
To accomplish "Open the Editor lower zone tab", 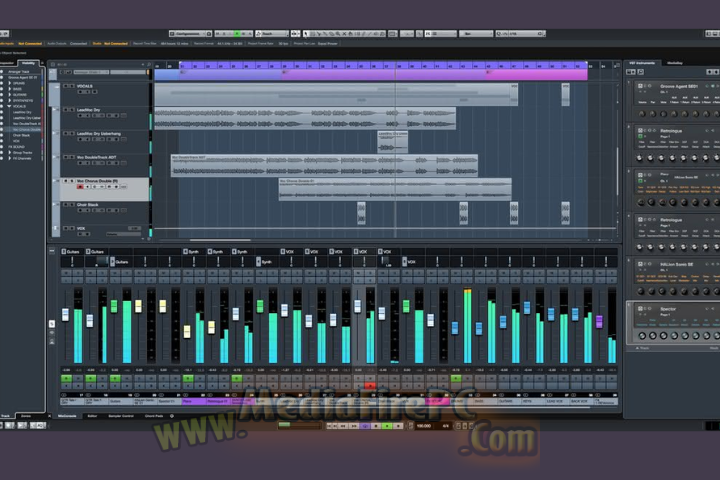I will point(92,416).
